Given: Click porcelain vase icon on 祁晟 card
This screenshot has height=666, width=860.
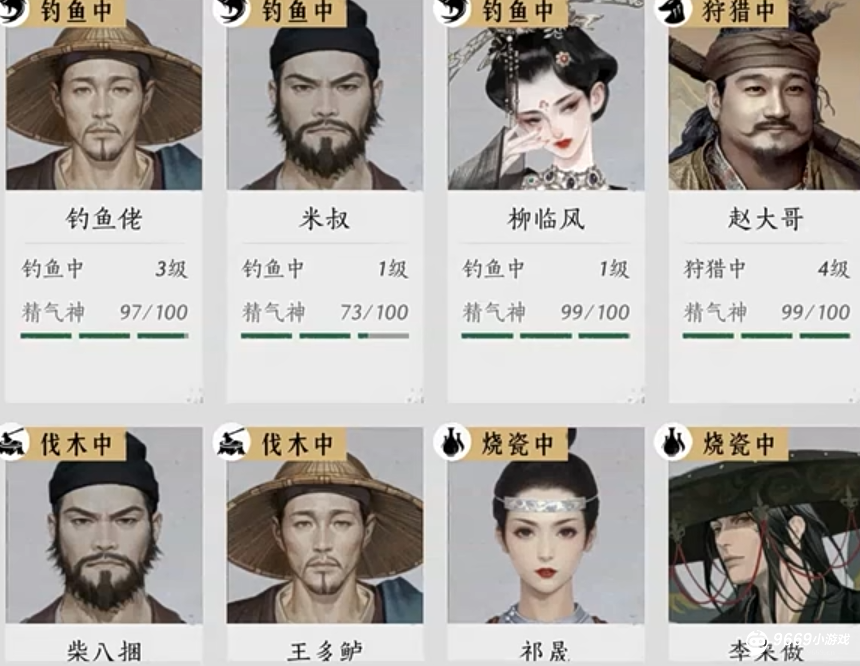Looking at the screenshot, I should pos(452,442).
